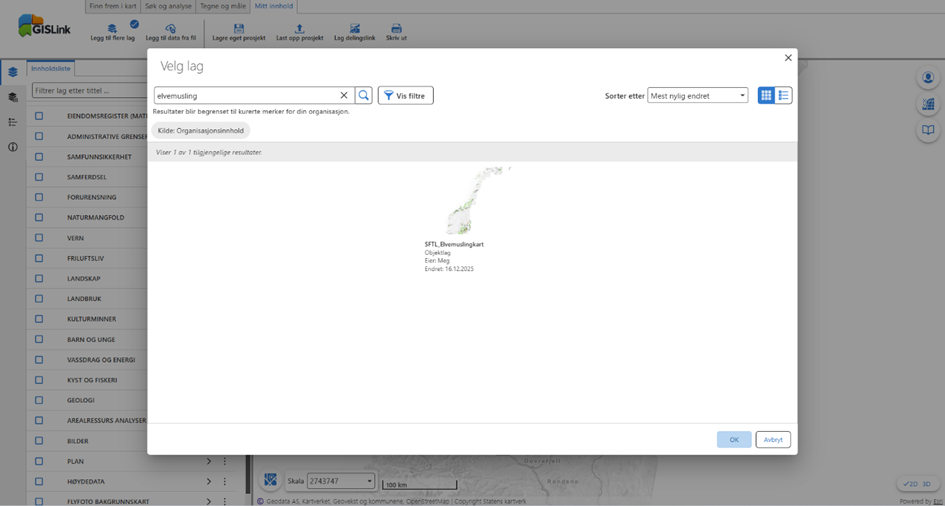Switch to the Søk og analyse tab

pyautogui.click(x=168, y=6)
